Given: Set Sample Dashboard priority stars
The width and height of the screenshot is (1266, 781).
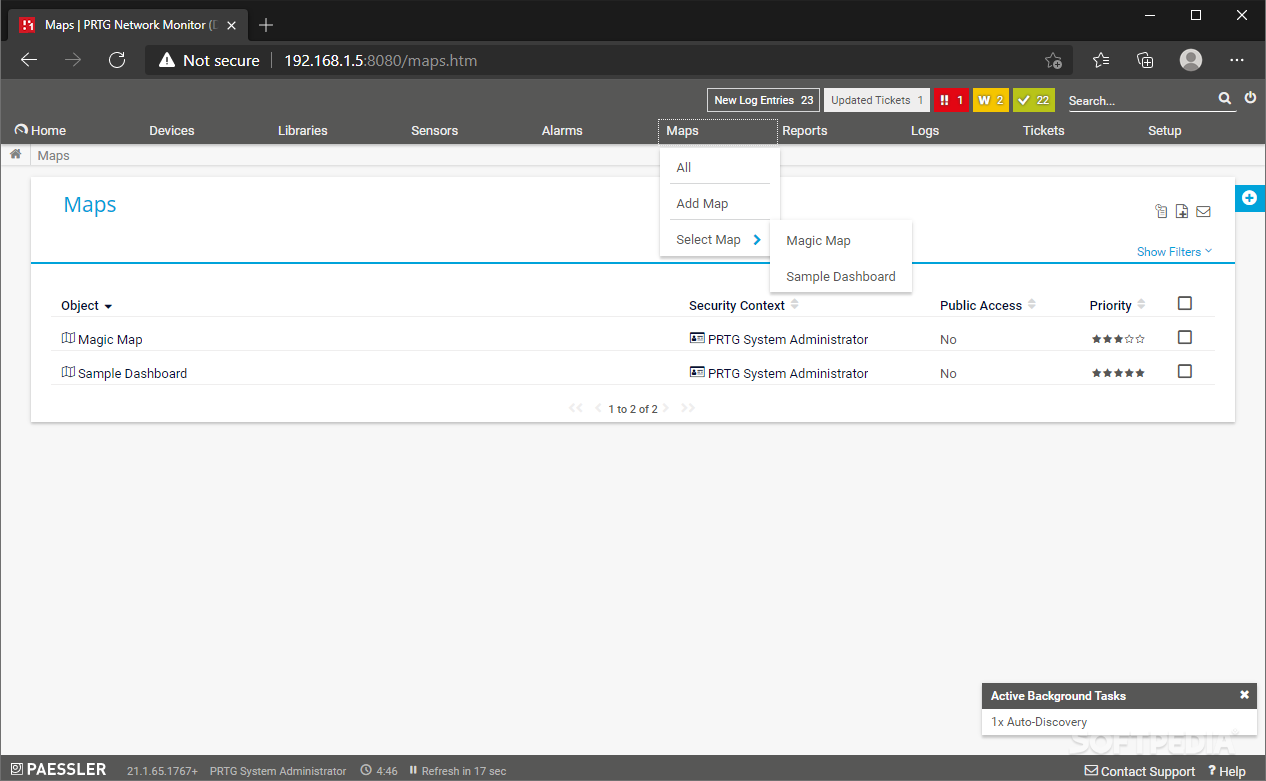Looking at the screenshot, I should click(1118, 373).
